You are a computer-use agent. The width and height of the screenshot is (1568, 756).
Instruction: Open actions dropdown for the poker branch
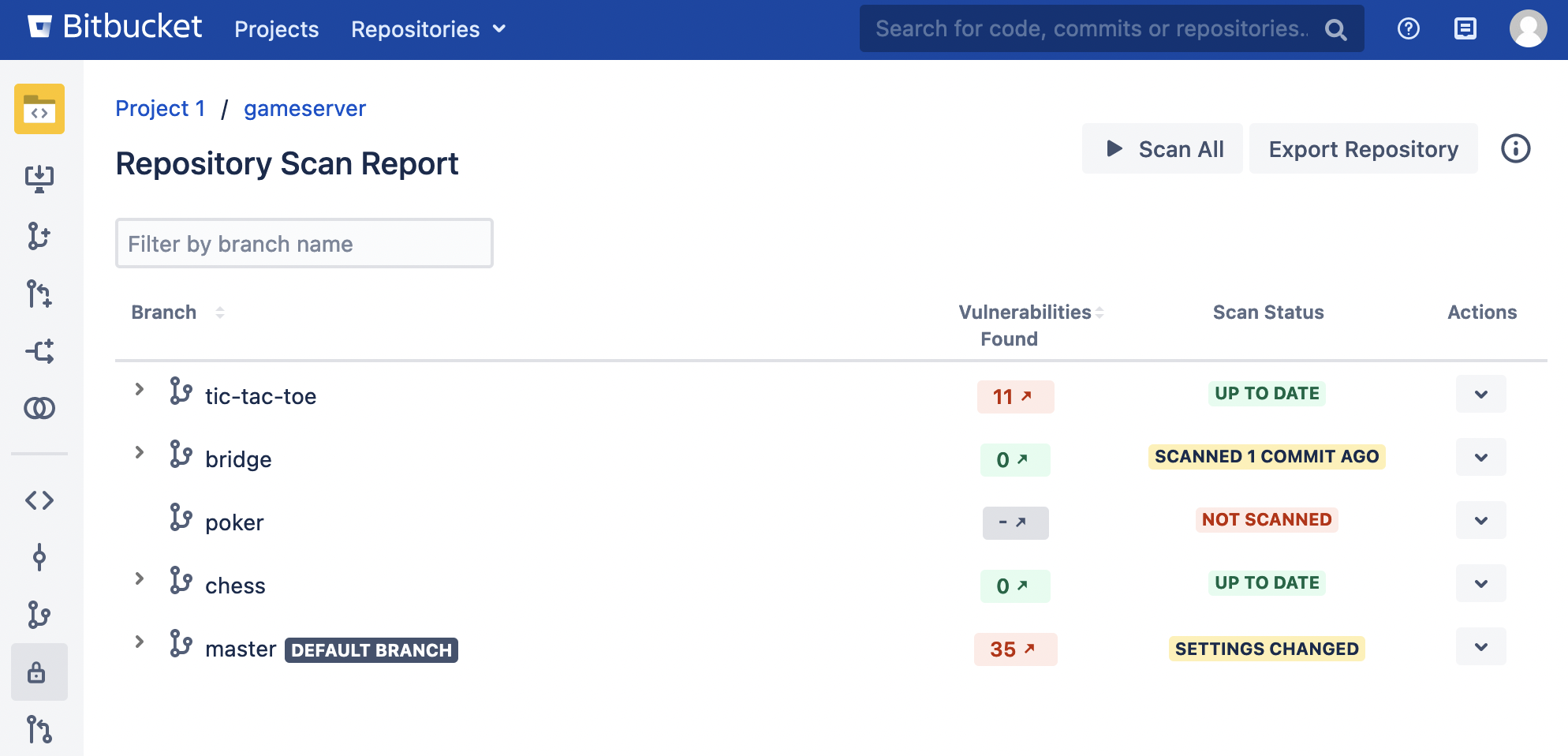tap(1480, 521)
